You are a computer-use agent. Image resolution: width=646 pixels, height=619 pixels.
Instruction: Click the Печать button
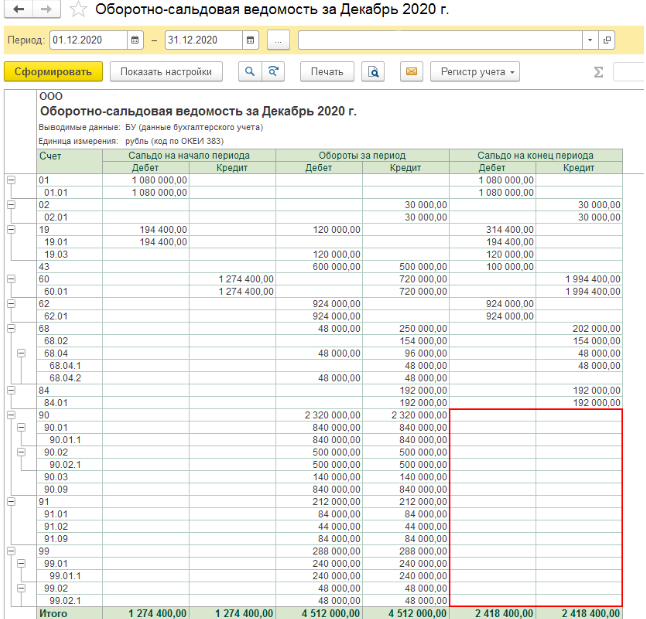tap(327, 72)
